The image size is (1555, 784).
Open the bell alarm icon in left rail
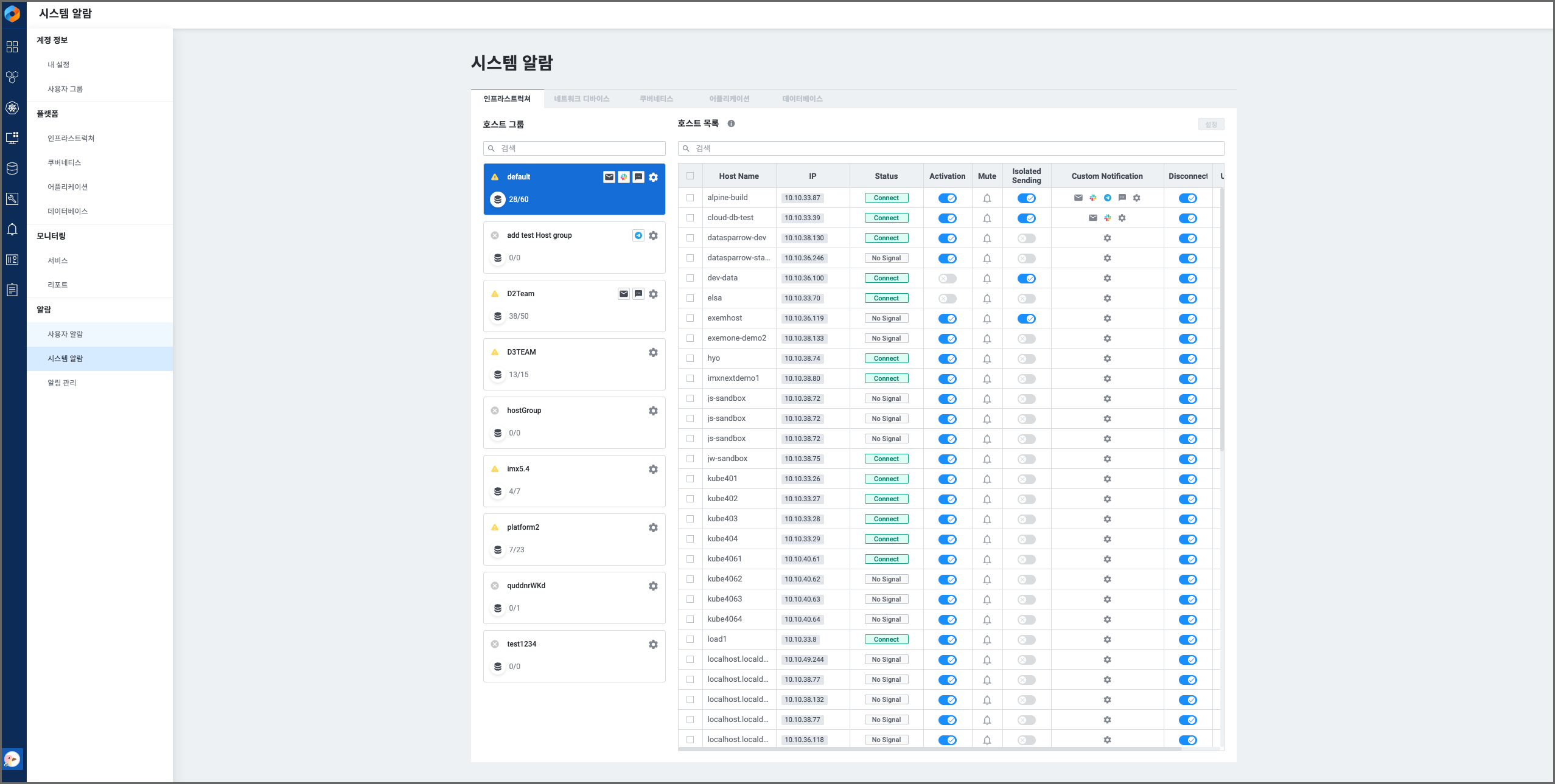click(x=12, y=229)
